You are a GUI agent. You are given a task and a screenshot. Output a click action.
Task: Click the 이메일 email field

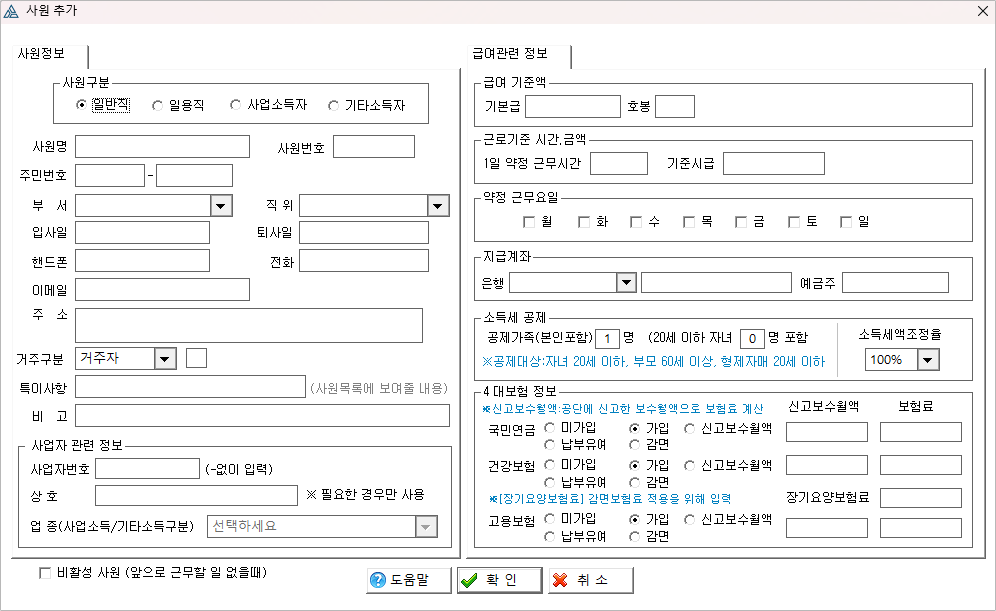tap(163, 290)
